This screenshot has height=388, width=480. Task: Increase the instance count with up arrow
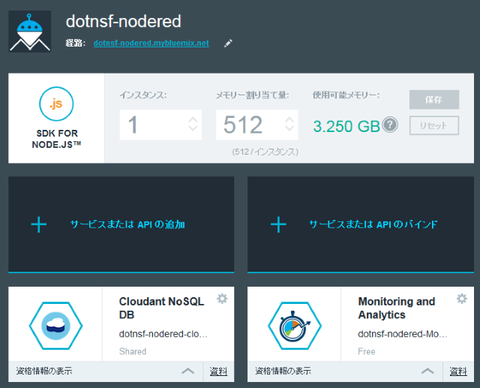click(193, 119)
